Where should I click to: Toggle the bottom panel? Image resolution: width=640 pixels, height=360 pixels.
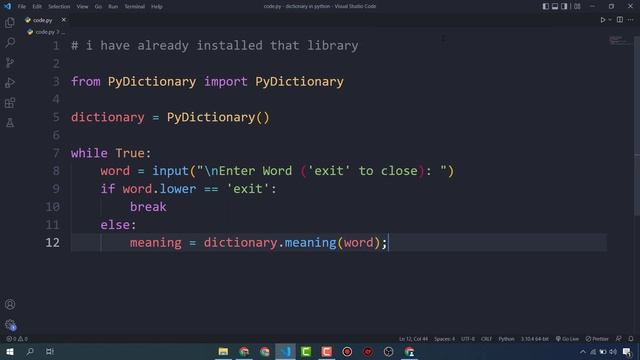pos(555,6)
